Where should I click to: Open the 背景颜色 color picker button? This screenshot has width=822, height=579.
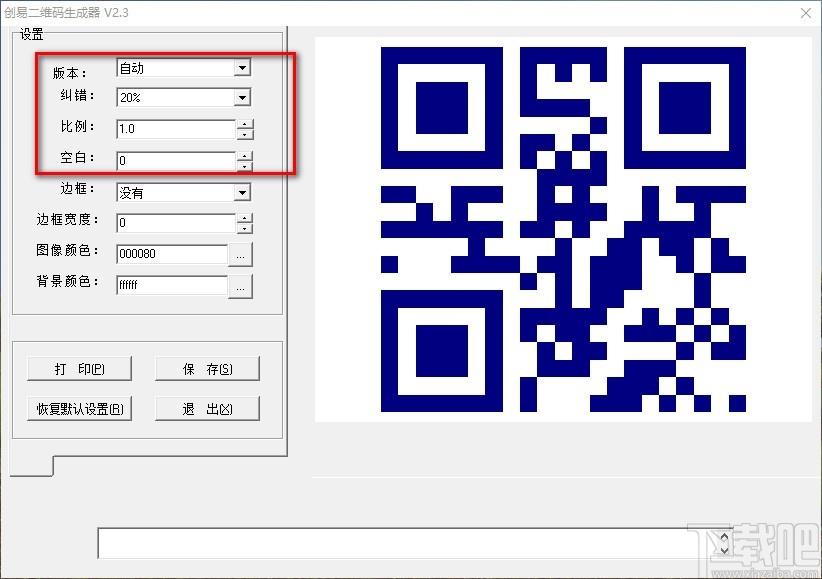tap(241, 287)
